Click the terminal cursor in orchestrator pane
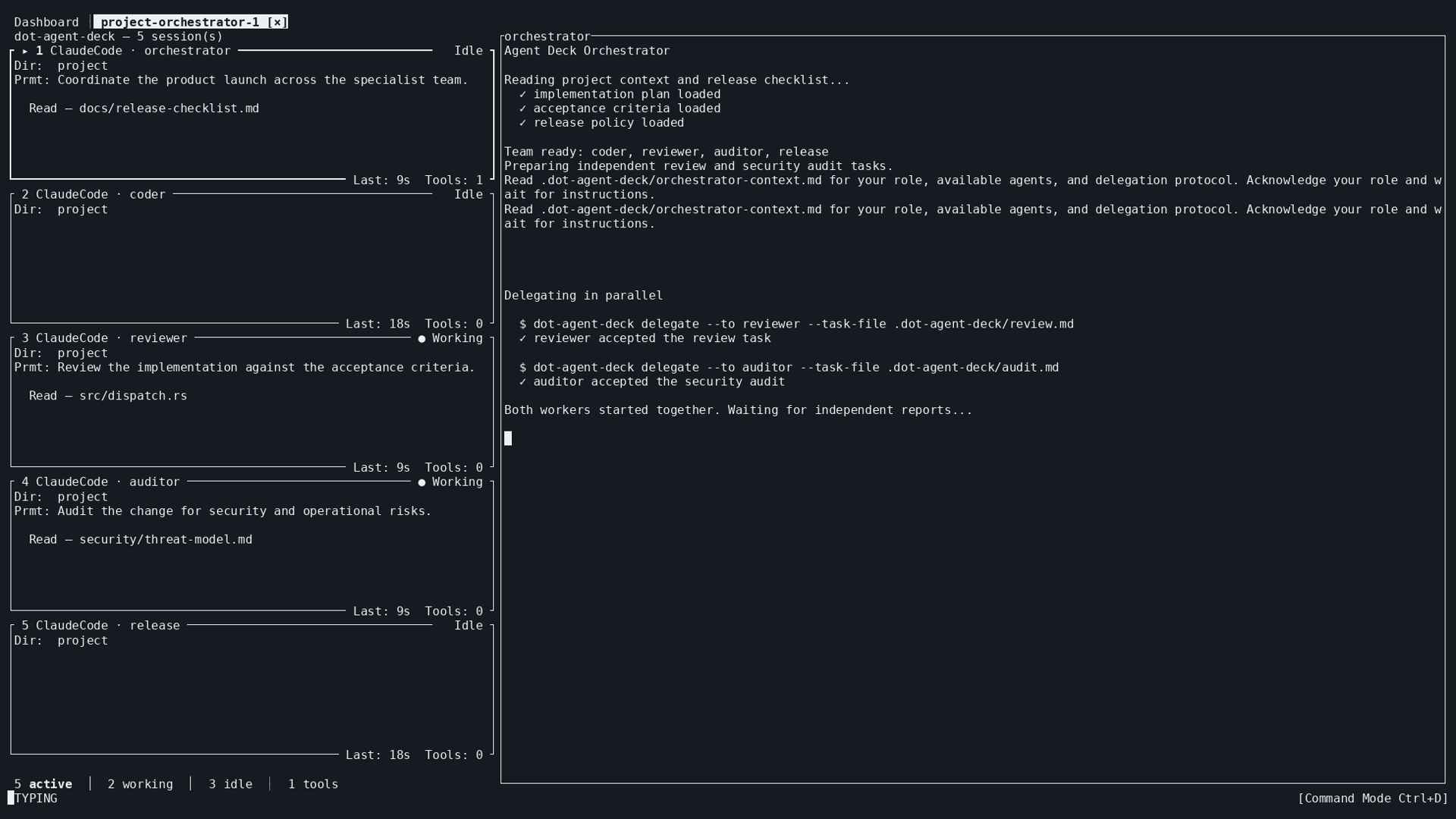 click(508, 438)
